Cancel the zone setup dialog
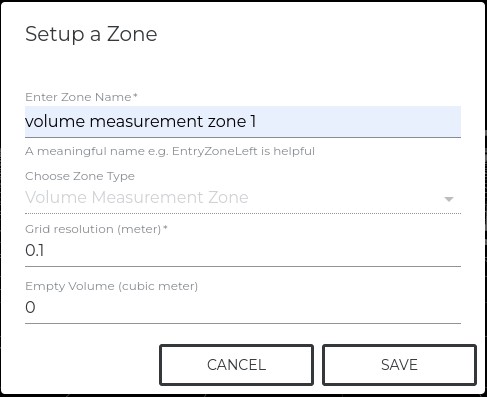Image resolution: width=487 pixels, height=397 pixels. 236,365
